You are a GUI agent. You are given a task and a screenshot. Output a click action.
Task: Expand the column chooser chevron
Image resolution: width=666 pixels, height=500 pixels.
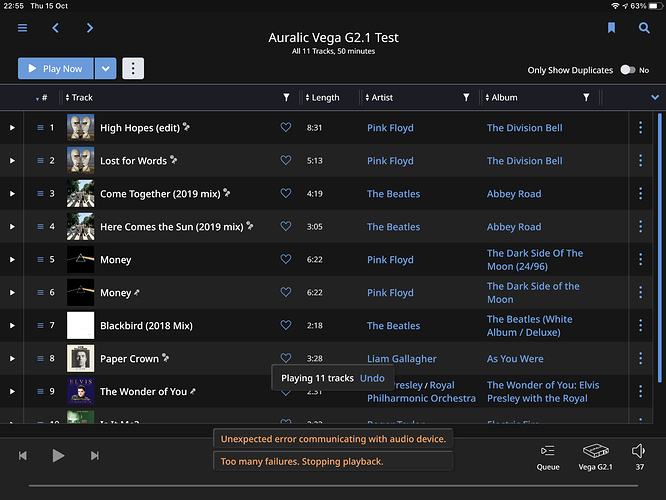click(655, 98)
